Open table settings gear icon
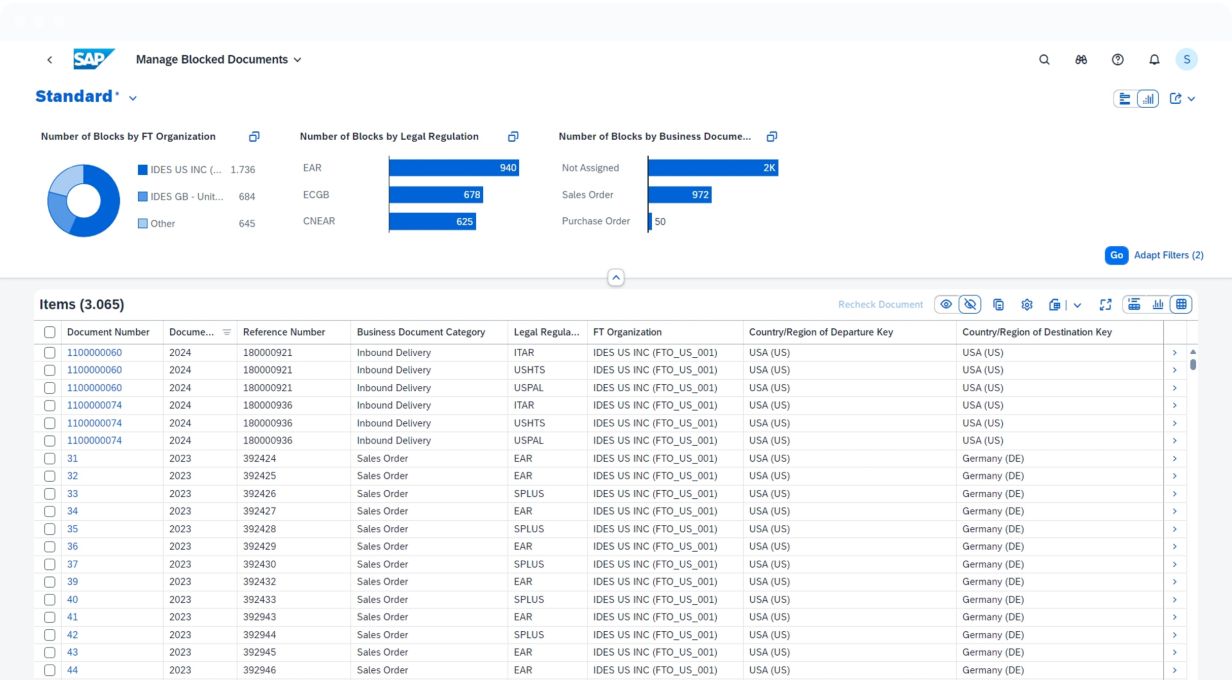 pyautogui.click(x=1026, y=305)
